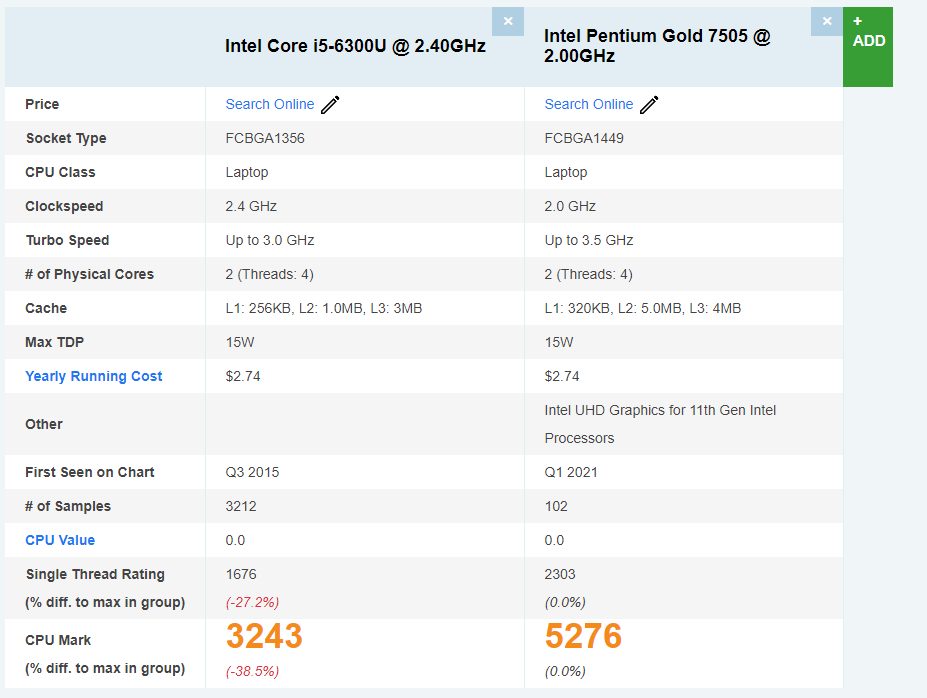927x698 pixels.
Task: Remove the Intel Pentium Gold 7505 column
Action: (x=827, y=21)
